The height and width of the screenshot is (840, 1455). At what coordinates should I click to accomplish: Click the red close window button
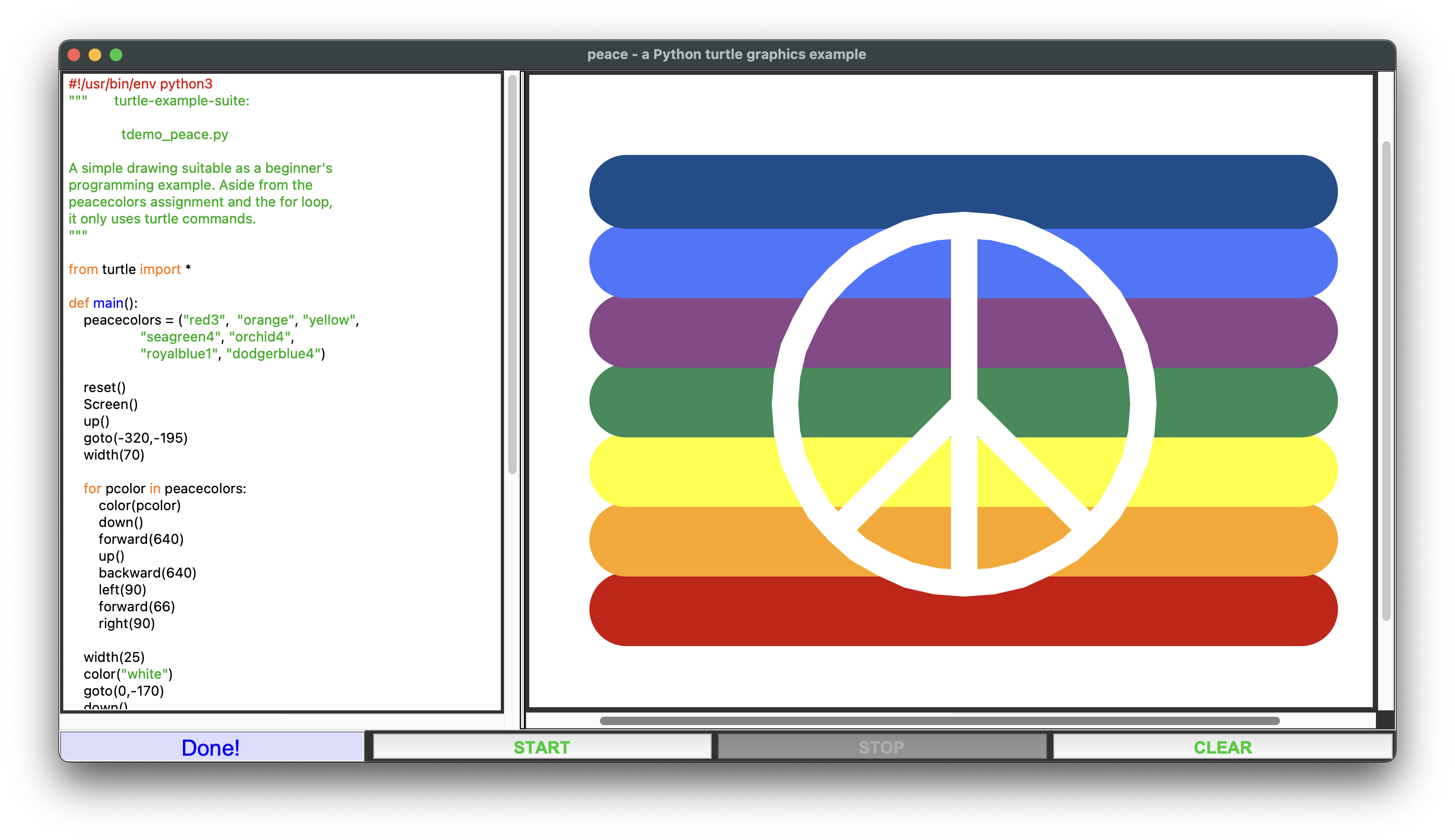(x=74, y=55)
